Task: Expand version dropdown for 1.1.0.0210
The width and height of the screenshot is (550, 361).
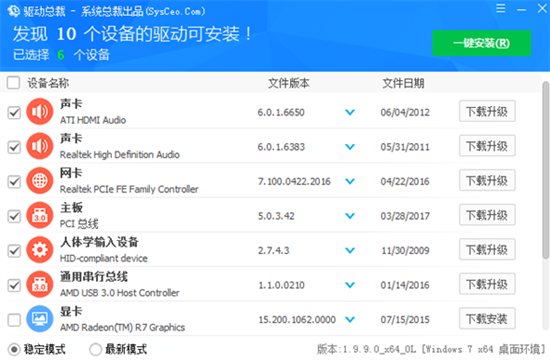Action: pos(350,285)
